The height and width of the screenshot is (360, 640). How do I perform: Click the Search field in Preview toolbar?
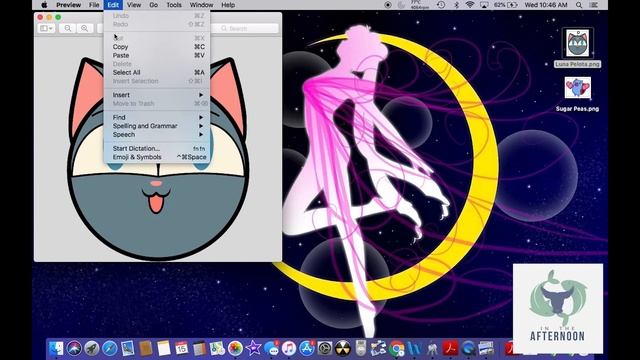click(x=245, y=28)
